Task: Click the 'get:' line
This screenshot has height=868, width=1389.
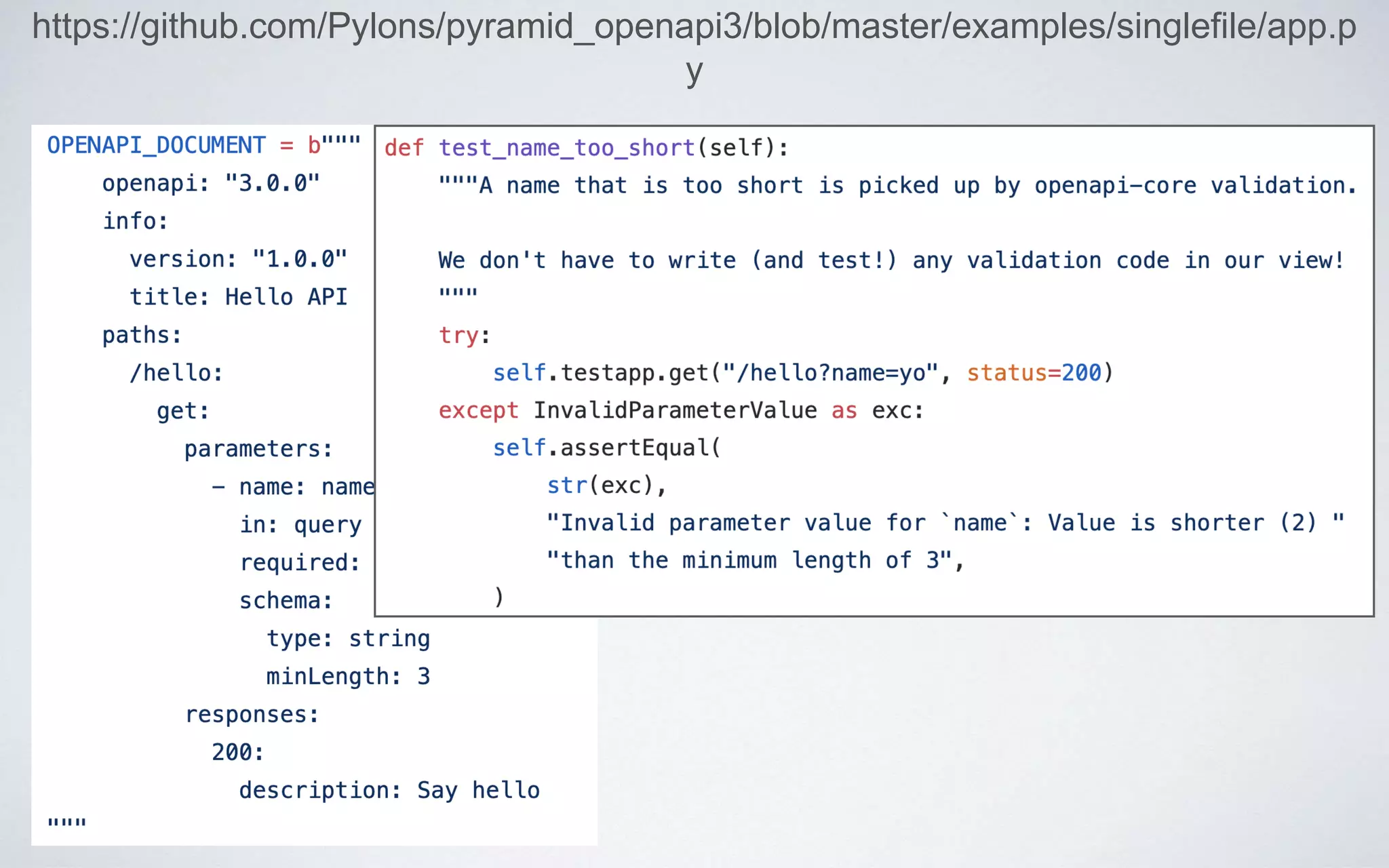Action: point(183,411)
